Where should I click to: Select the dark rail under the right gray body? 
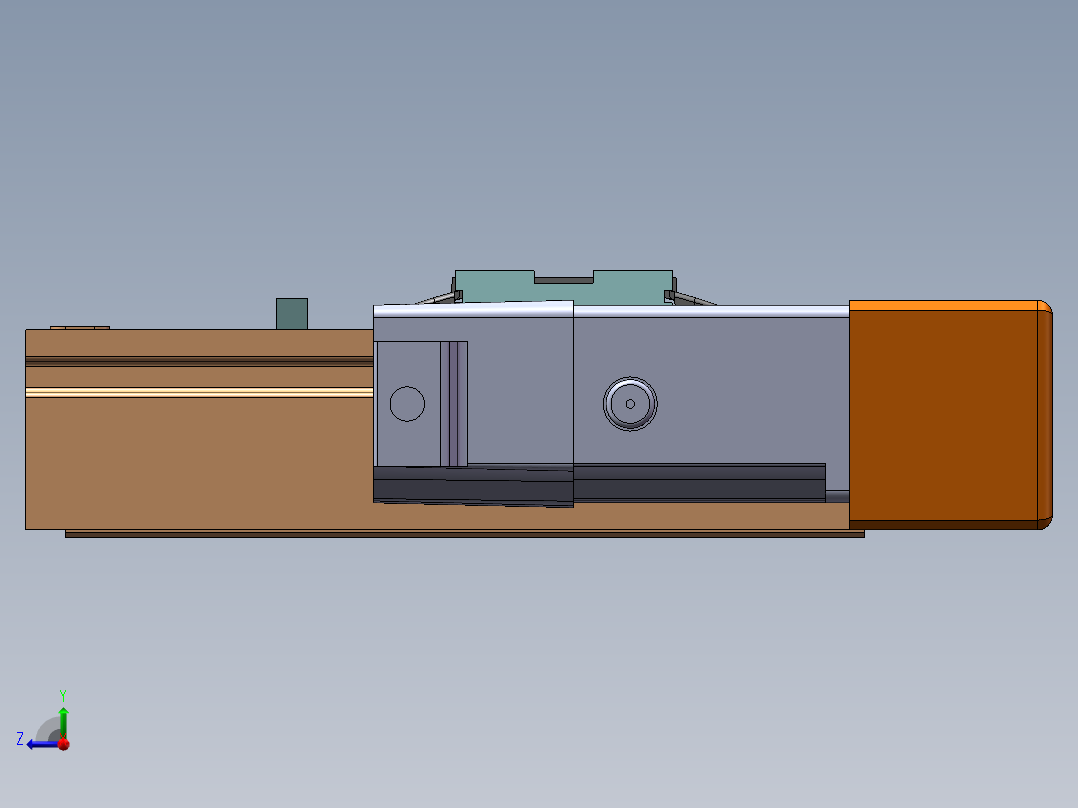[699, 483]
